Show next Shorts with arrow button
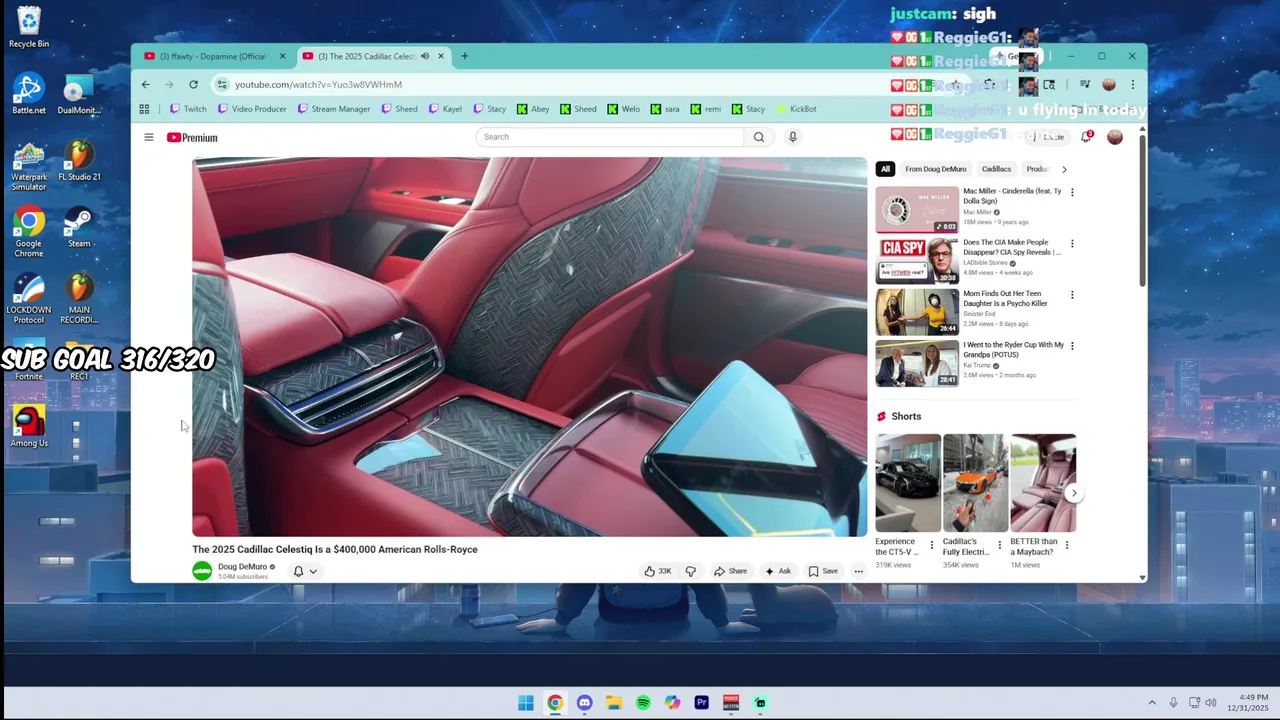 point(1074,493)
